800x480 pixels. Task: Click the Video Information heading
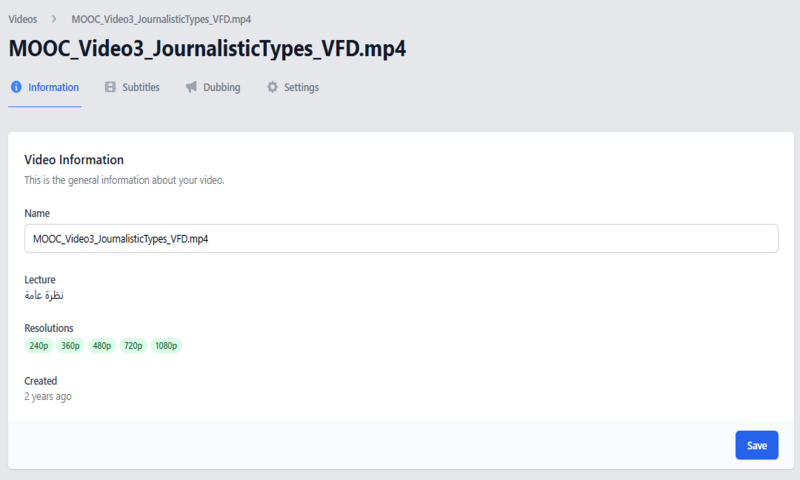tap(74, 160)
